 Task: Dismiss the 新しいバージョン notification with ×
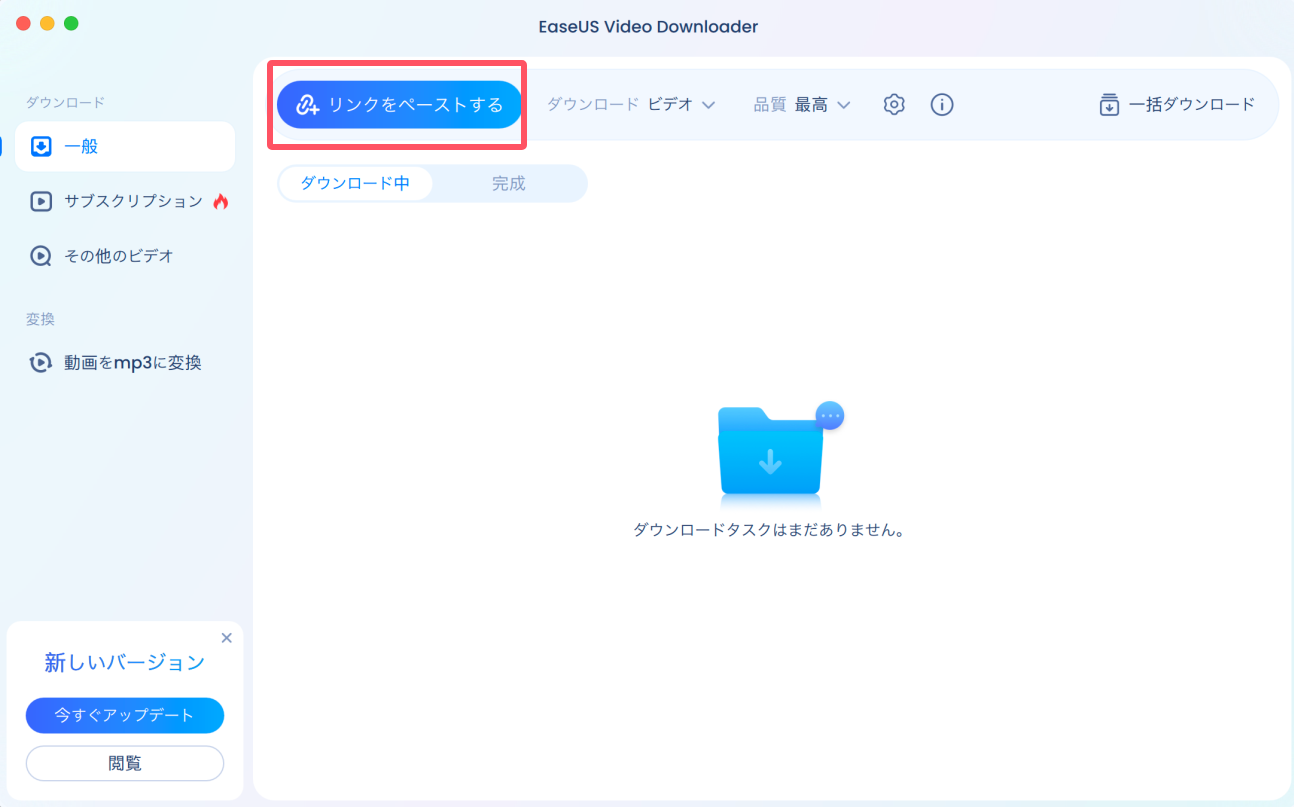tap(226, 637)
